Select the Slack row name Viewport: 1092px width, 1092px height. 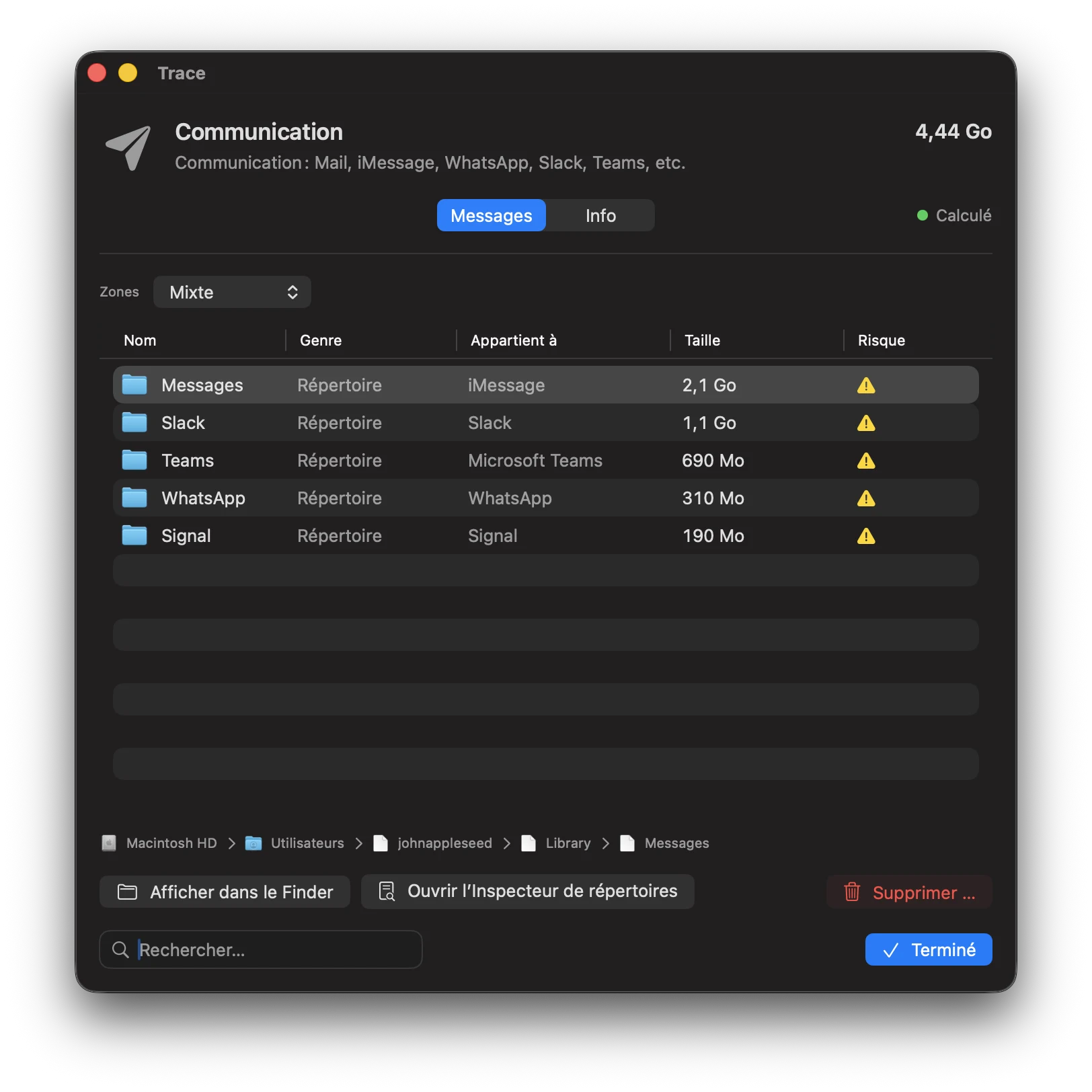183,423
